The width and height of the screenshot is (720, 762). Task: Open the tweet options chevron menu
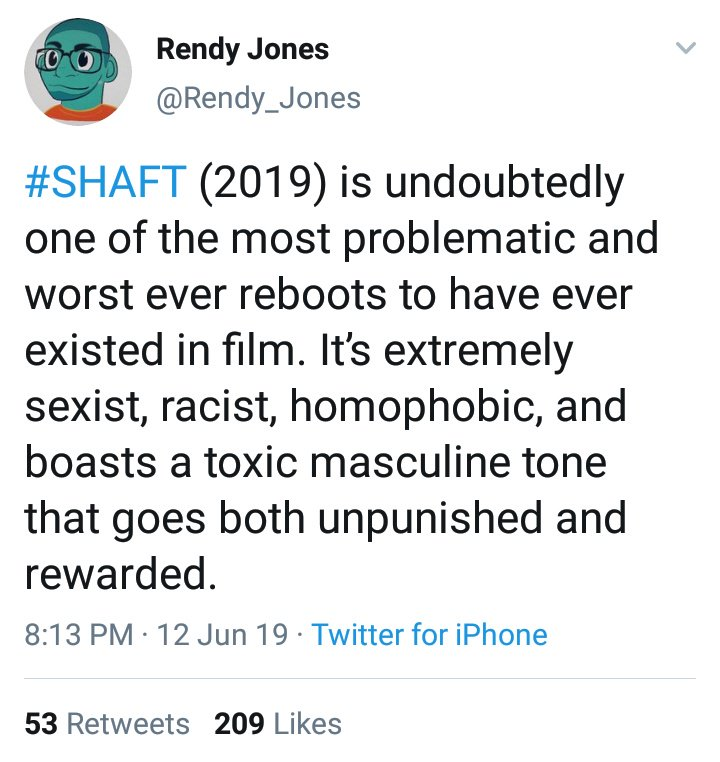685,48
